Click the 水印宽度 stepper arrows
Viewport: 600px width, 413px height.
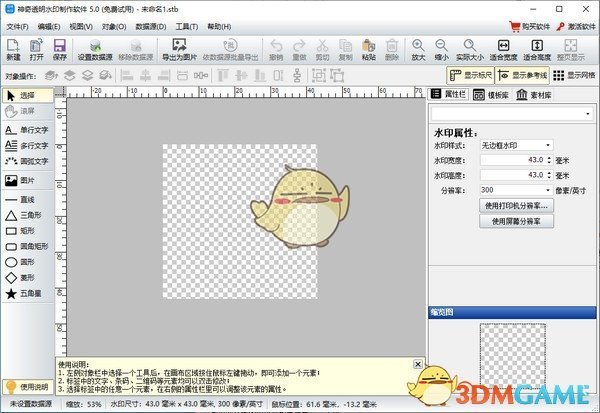549,160
